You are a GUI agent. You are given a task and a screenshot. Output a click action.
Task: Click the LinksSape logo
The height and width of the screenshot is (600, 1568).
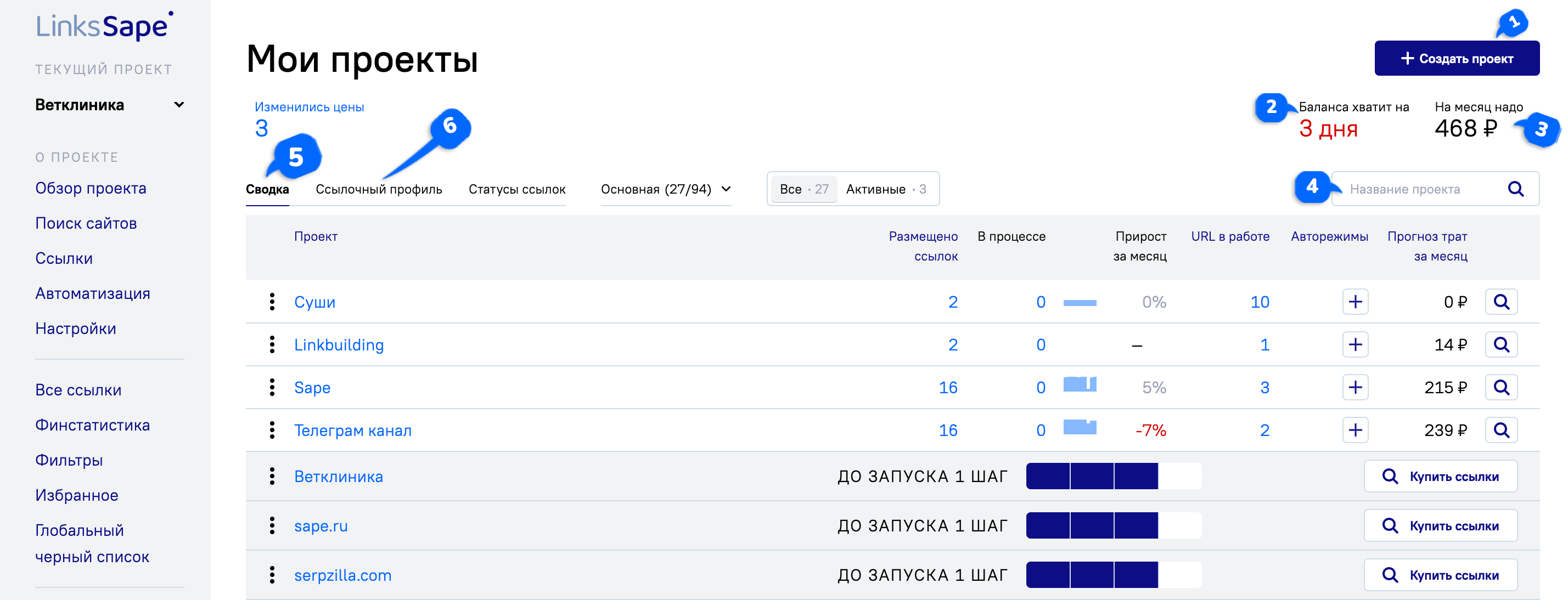click(104, 26)
